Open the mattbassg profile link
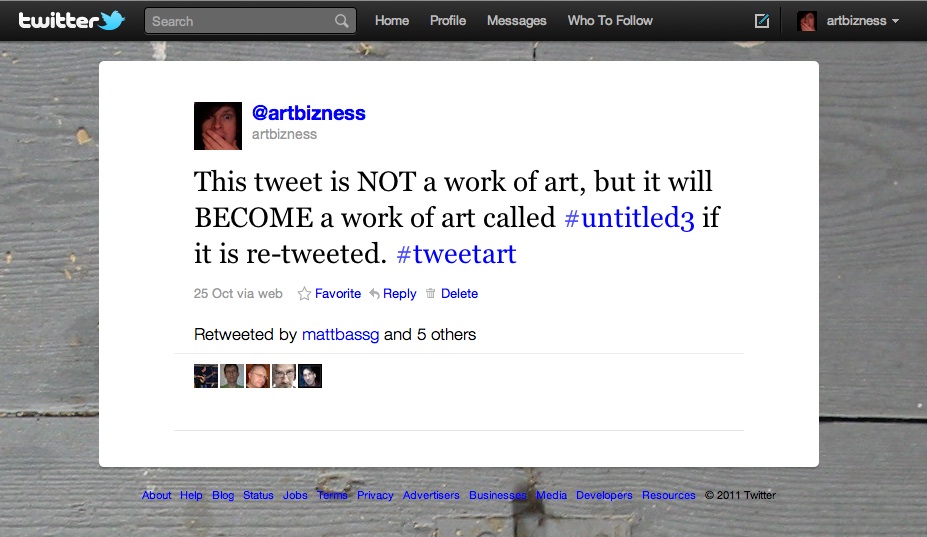This screenshot has width=927, height=537. [x=341, y=335]
